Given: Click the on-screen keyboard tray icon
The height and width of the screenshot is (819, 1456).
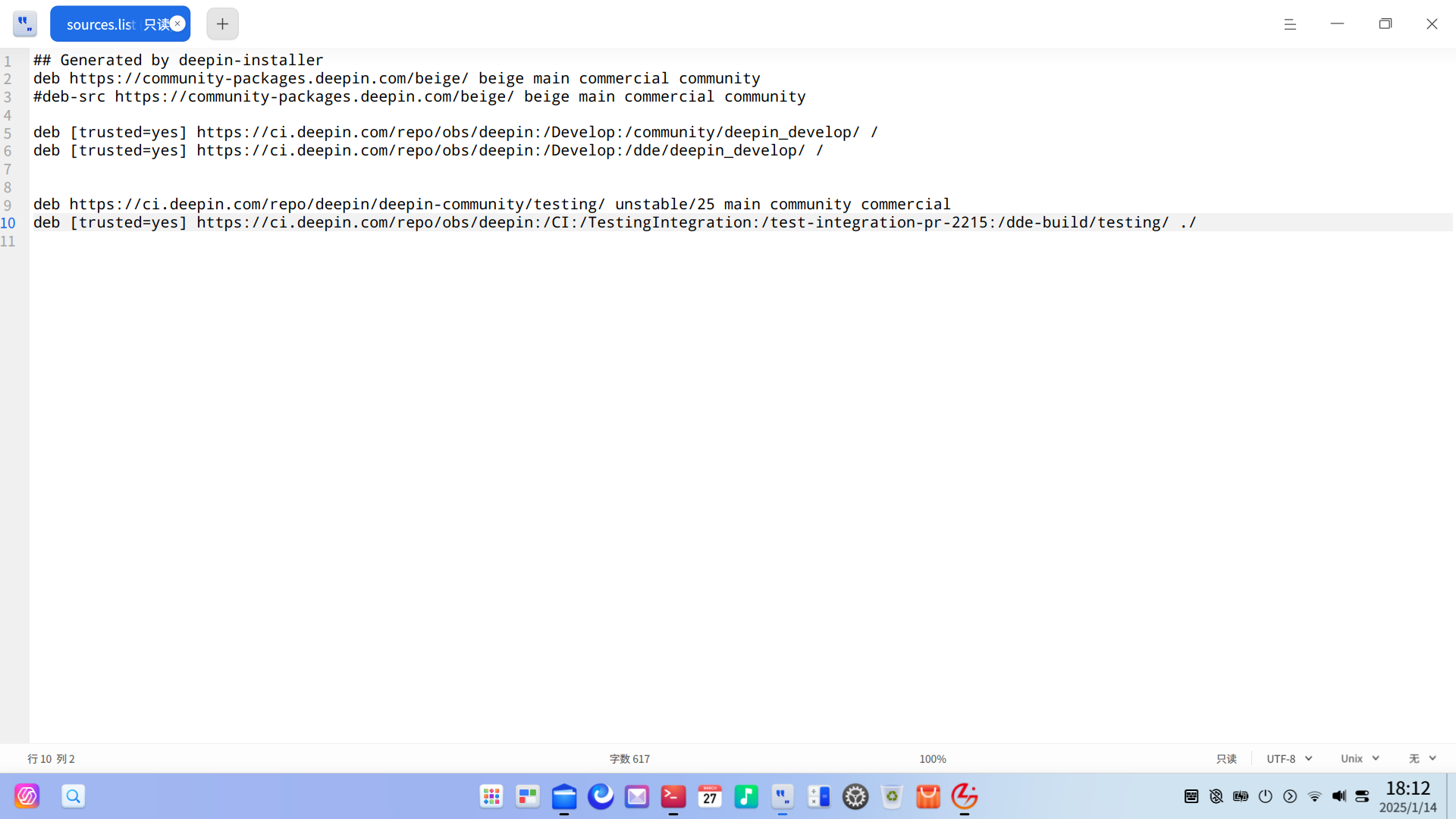Looking at the screenshot, I should click(x=1191, y=796).
